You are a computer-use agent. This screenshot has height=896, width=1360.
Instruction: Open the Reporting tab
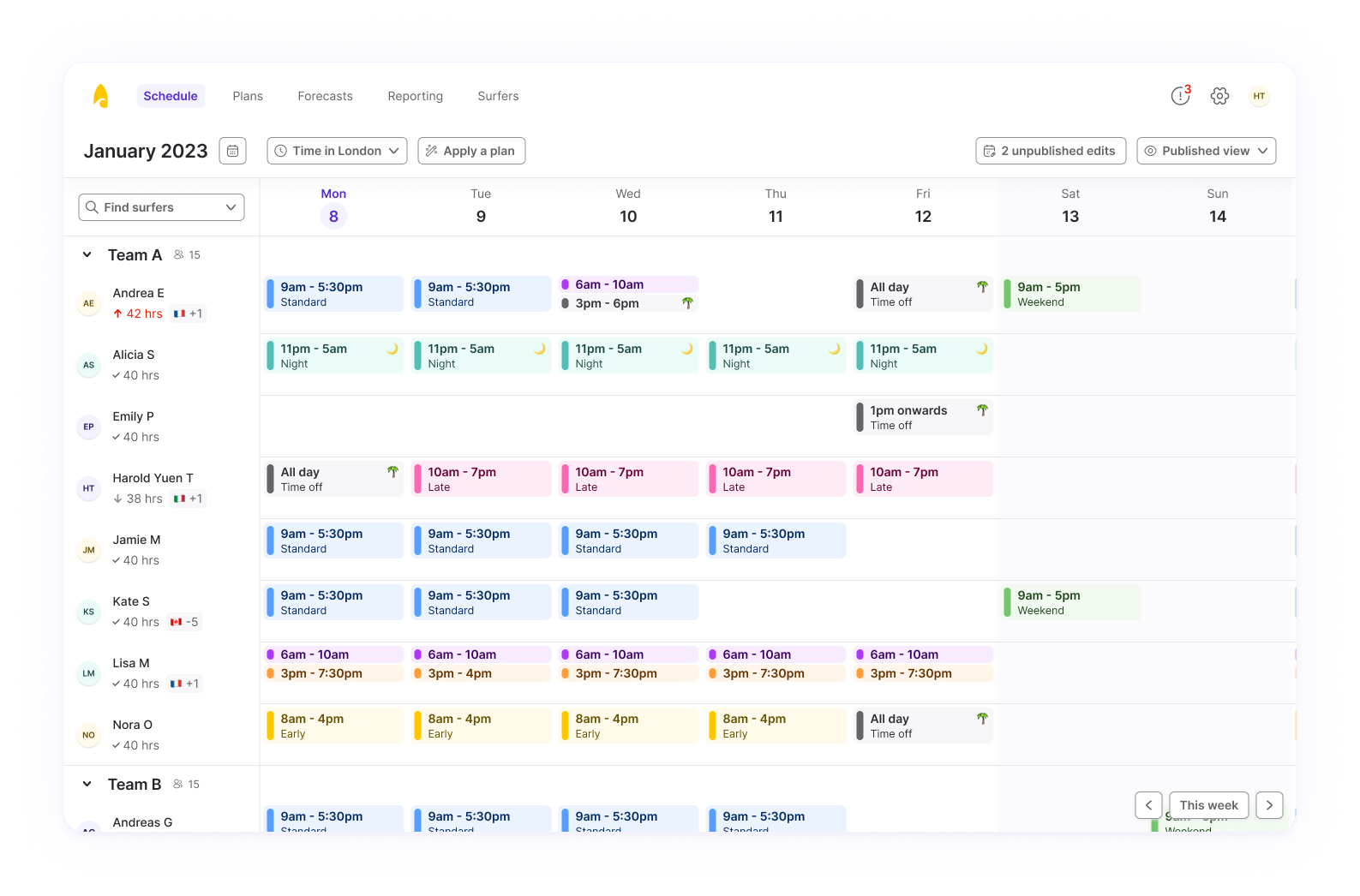[x=415, y=96]
